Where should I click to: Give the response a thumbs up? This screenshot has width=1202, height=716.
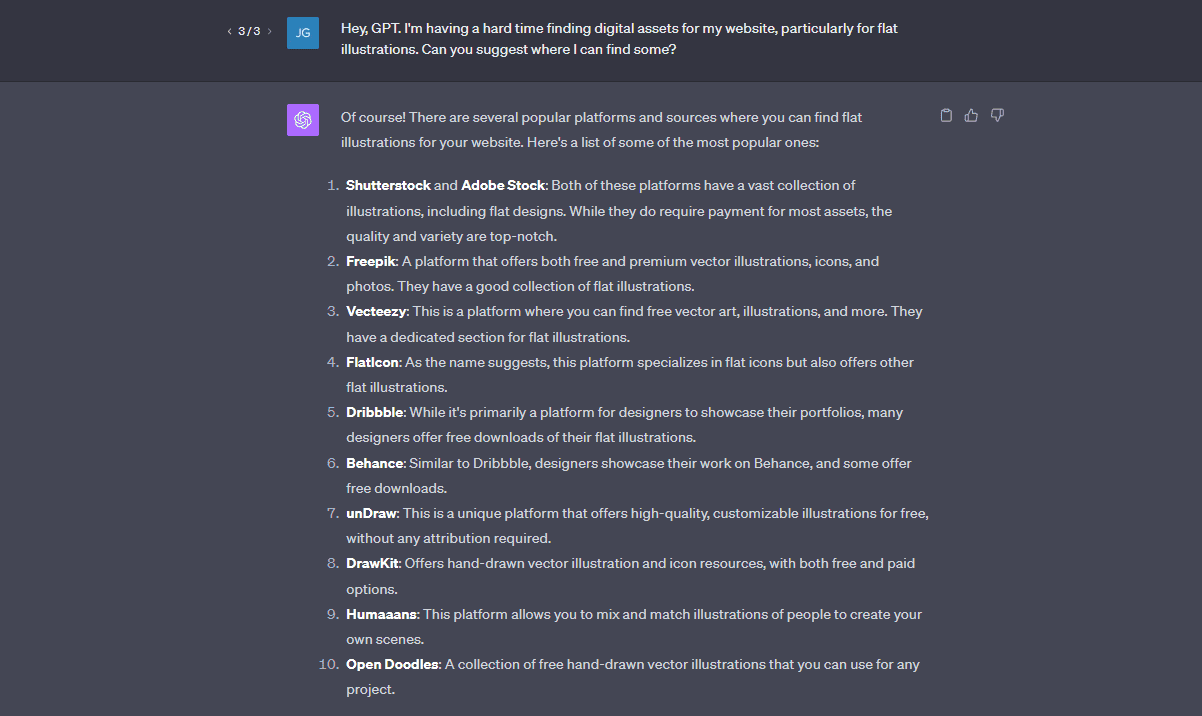pyautogui.click(x=971, y=116)
